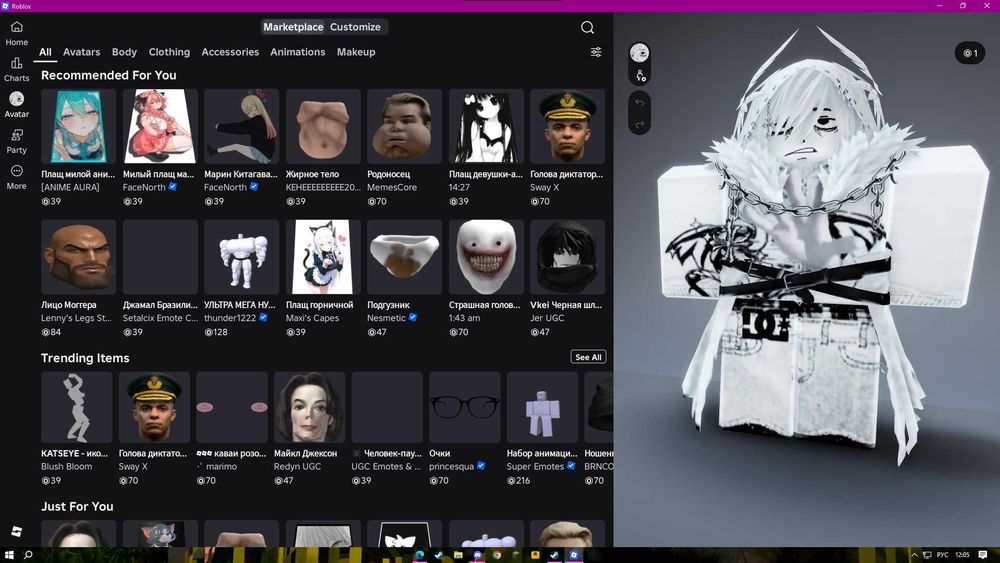Select the Accessories category tab
Viewport: 1000px width, 563px height.
(x=230, y=52)
